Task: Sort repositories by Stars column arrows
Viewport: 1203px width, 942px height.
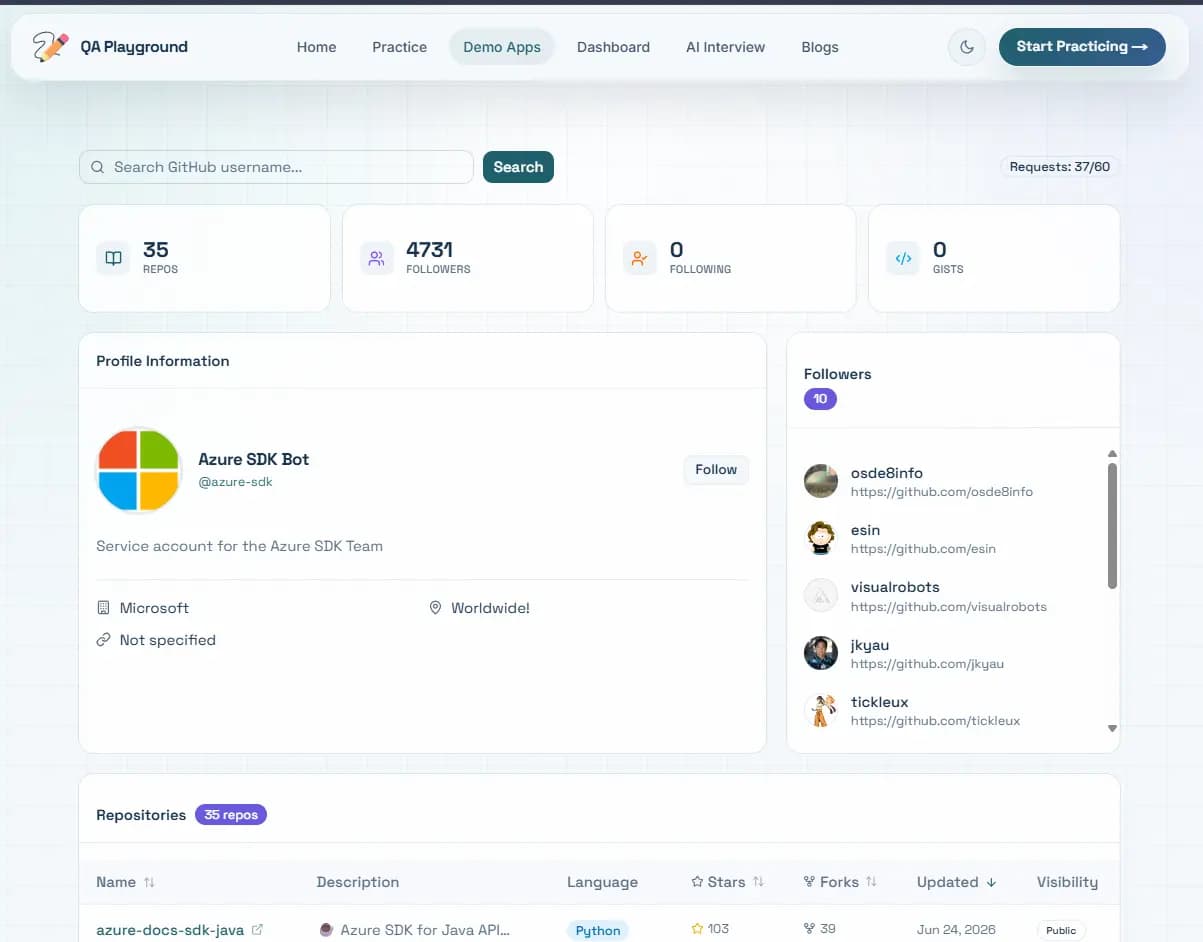Action: [758, 882]
